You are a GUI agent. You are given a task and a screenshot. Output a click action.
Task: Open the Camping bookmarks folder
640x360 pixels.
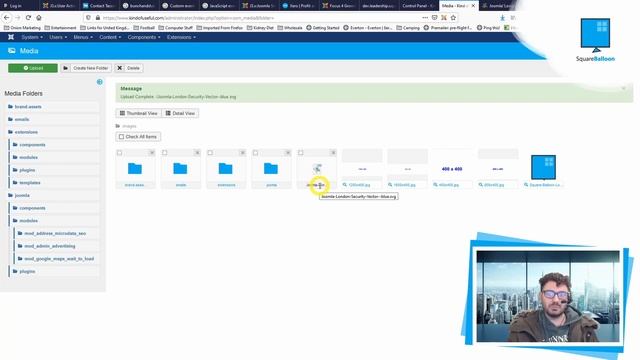(x=408, y=28)
